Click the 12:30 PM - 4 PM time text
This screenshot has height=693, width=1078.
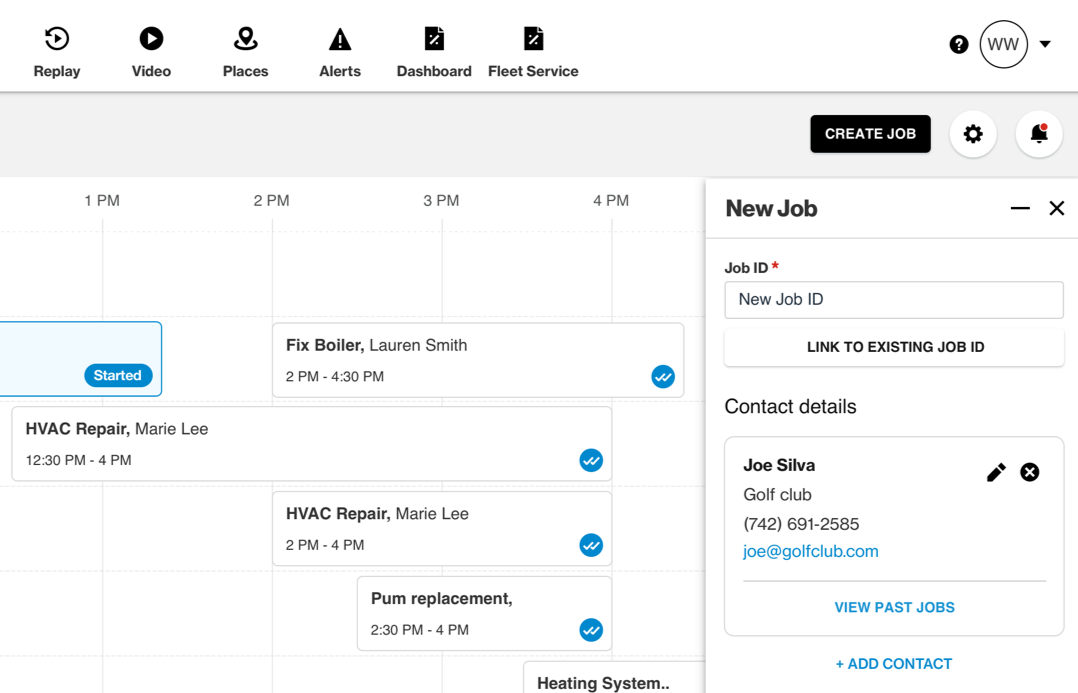click(78, 460)
